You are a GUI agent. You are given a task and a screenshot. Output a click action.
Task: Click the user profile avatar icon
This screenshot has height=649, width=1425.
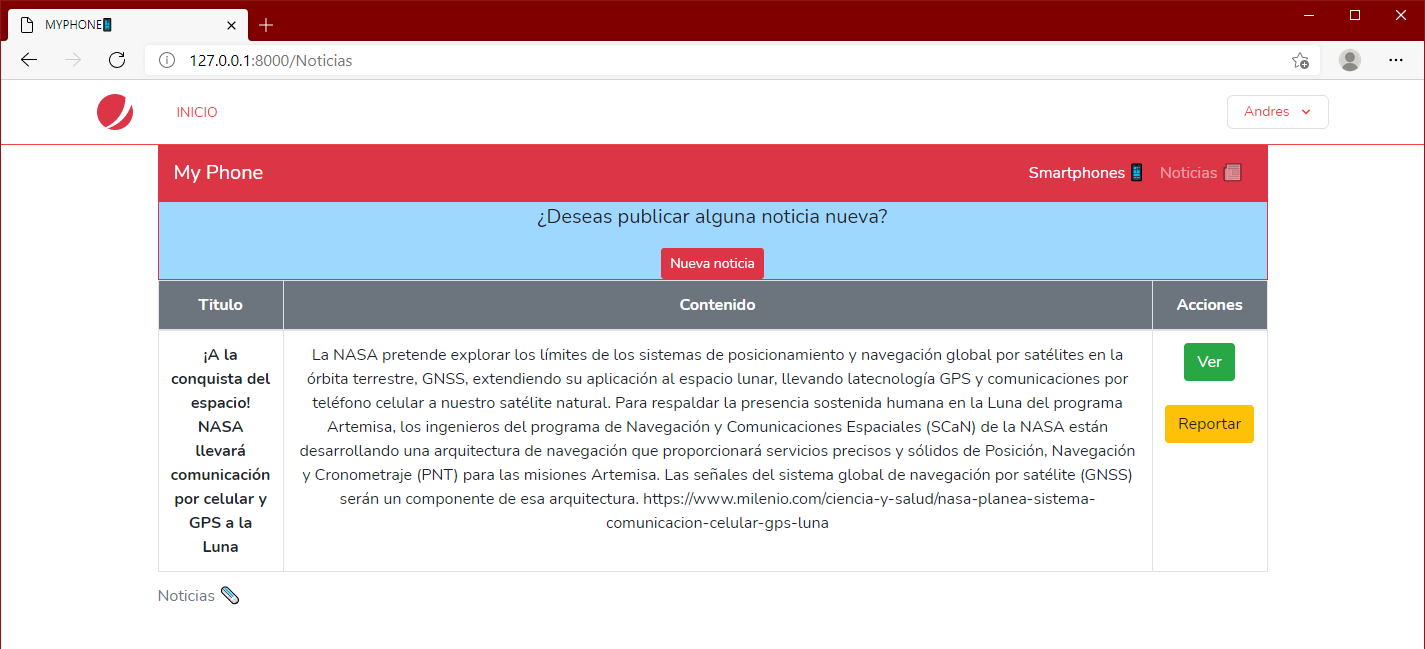tap(1349, 60)
